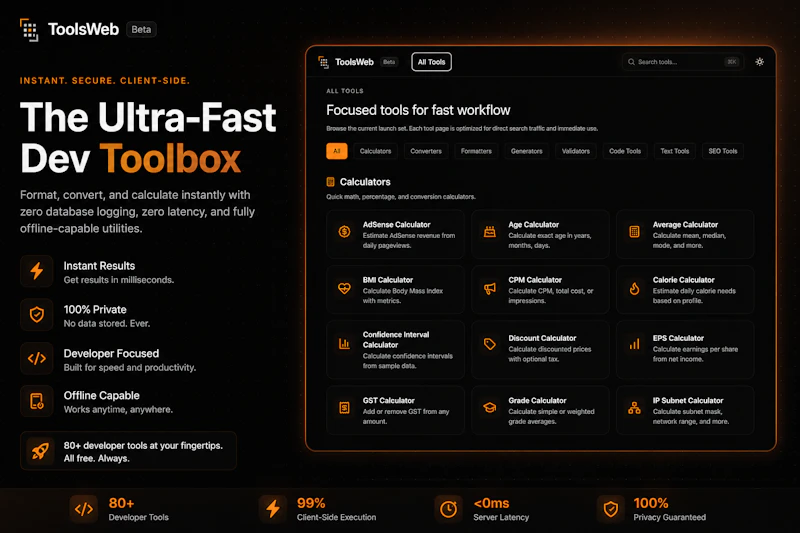
Task: Focus the Search tools input field
Action: pos(682,62)
